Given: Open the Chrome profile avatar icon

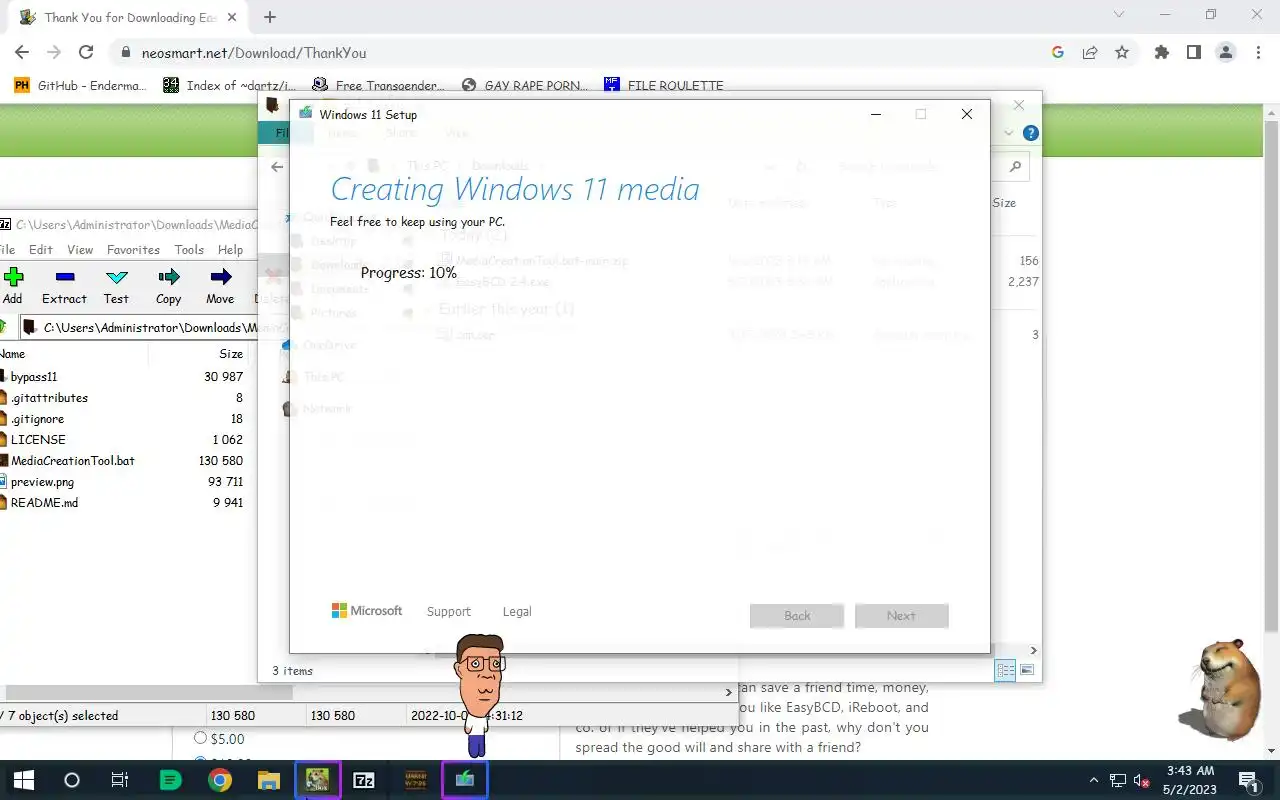Looking at the screenshot, I should tap(1225, 53).
